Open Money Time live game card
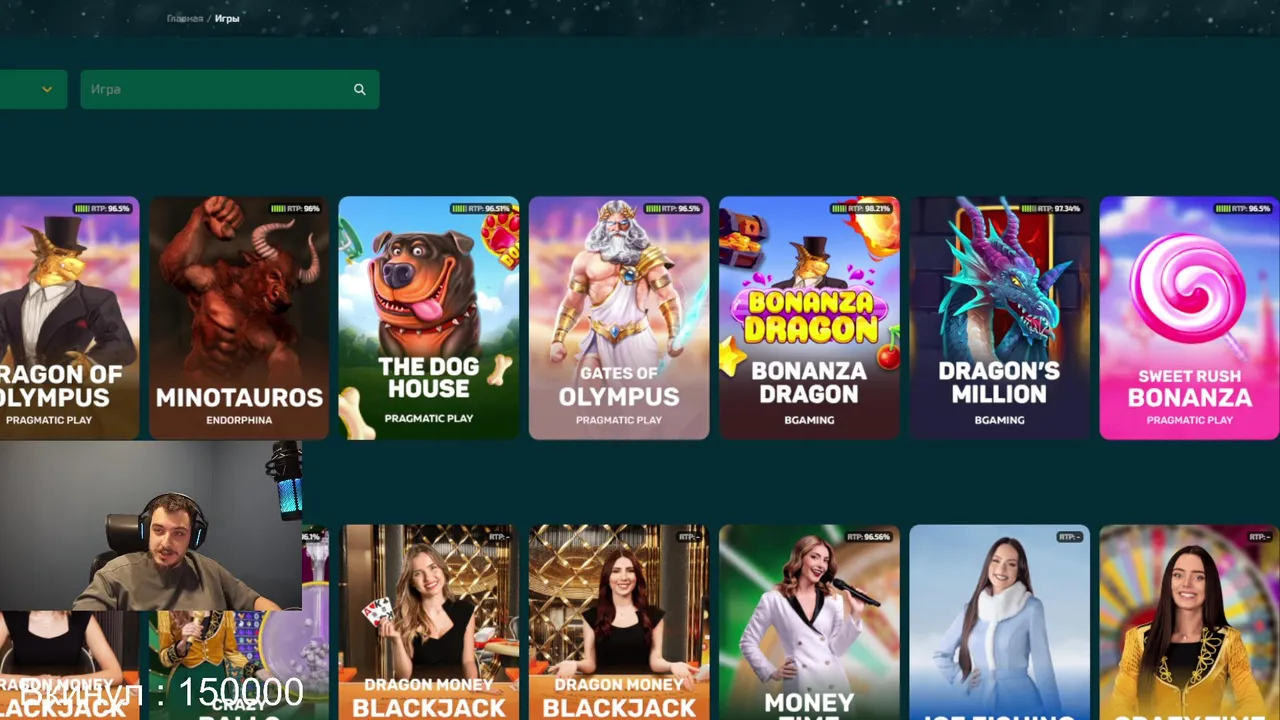This screenshot has height=720, width=1280. (x=809, y=622)
